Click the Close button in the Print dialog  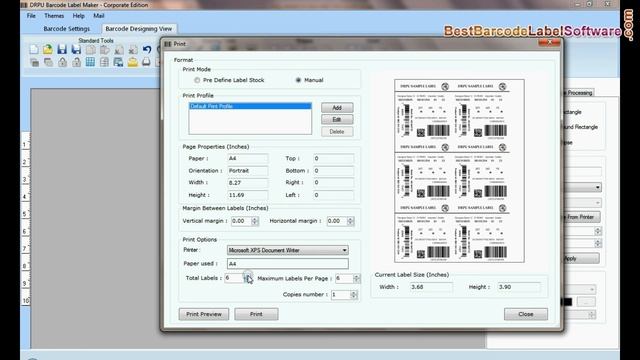pos(526,314)
